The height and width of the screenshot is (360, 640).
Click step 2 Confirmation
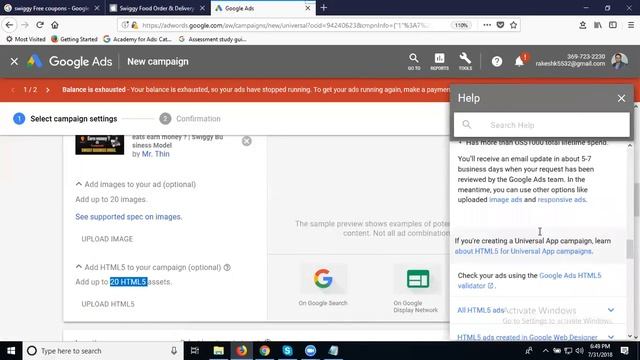[x=190, y=119]
